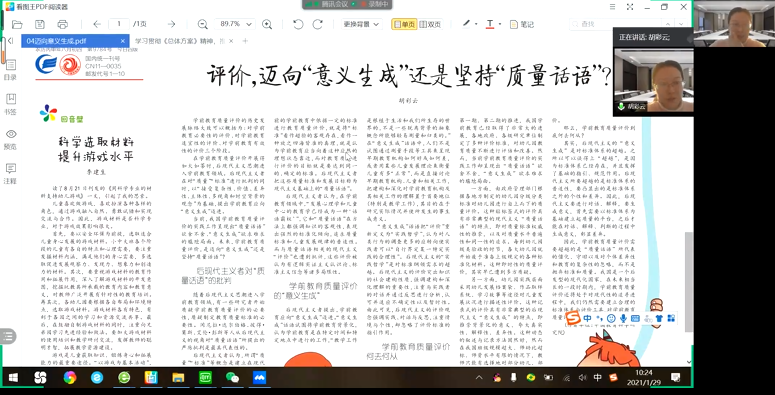Click the subheading 学前教育质量评价何去何从
775x395 pixels.
tap(408, 351)
